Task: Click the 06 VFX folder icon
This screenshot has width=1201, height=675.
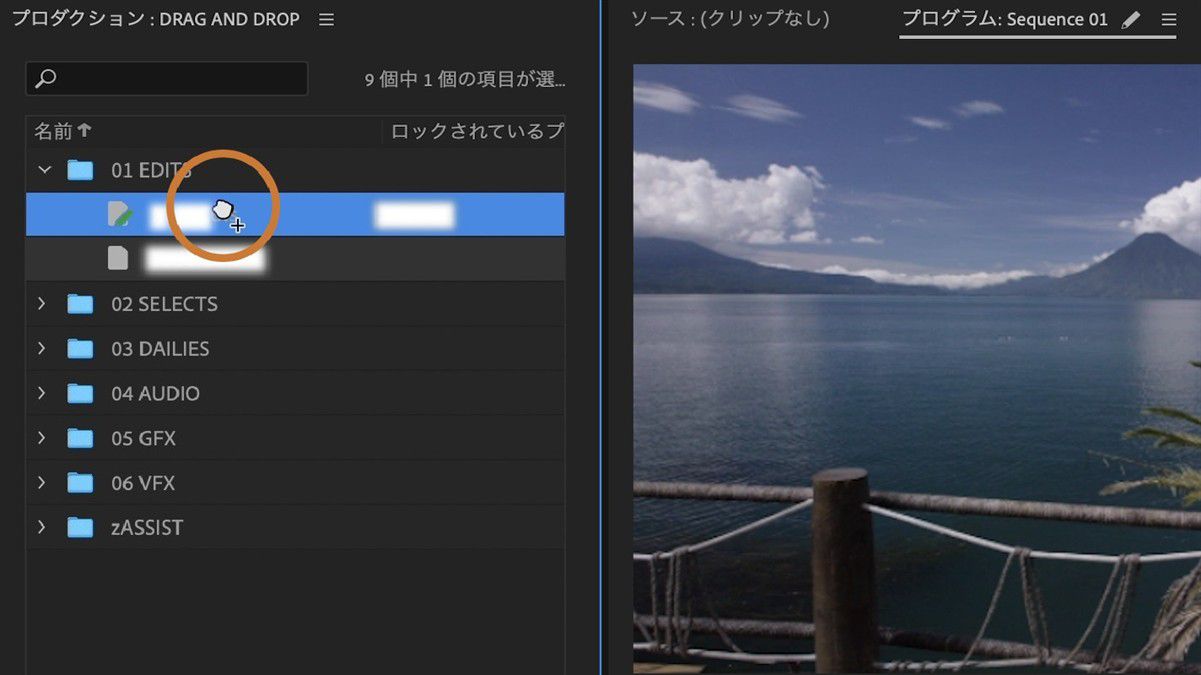Action: (x=80, y=483)
